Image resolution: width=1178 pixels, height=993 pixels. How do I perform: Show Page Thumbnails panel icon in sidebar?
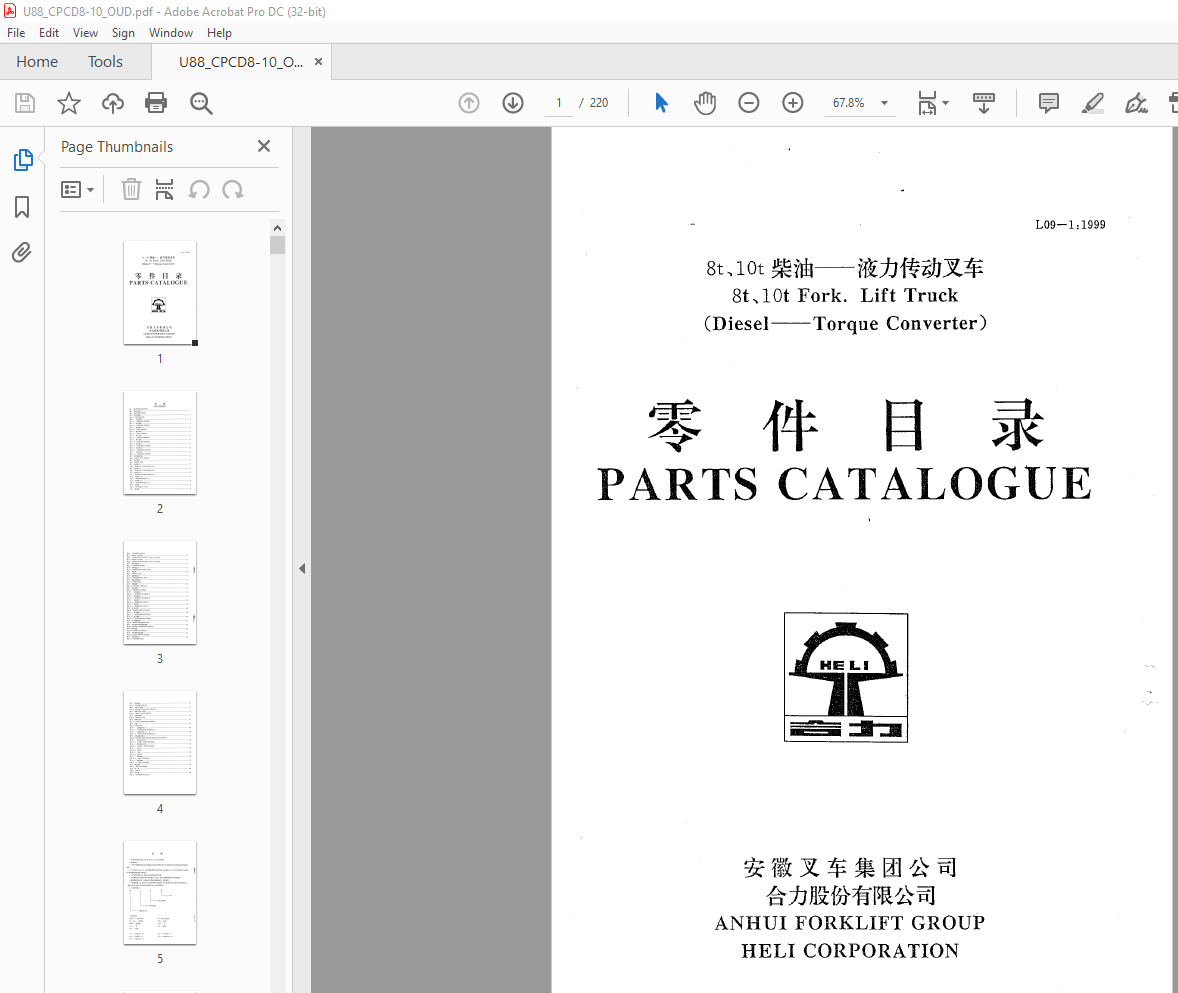coord(23,160)
